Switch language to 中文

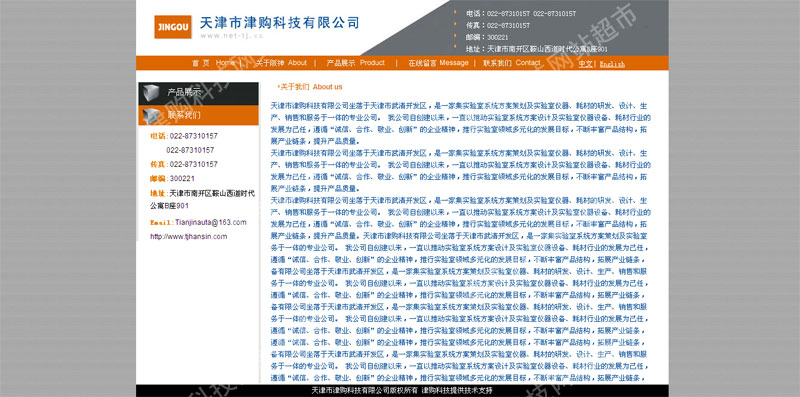coord(586,64)
